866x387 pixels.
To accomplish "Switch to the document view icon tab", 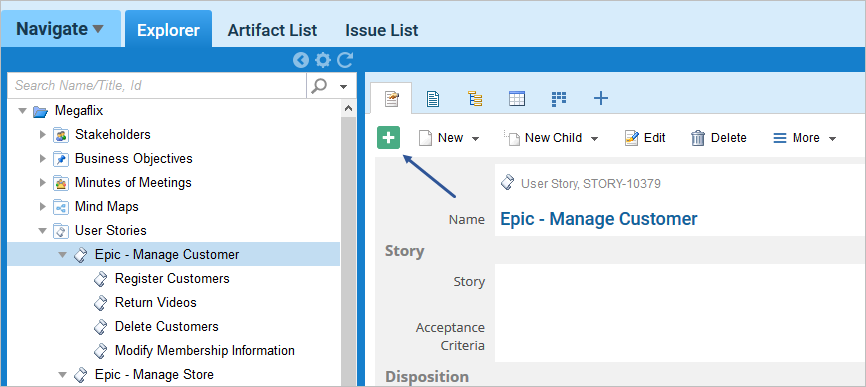I will 434,99.
